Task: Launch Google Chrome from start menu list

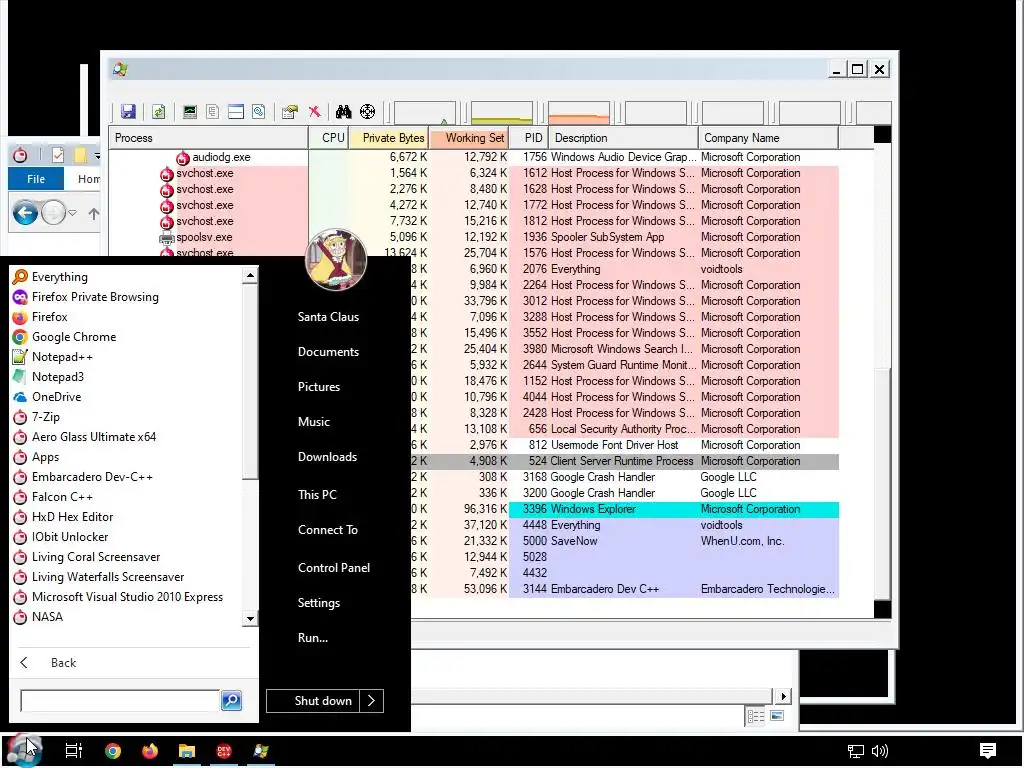Action: pos(127,337)
